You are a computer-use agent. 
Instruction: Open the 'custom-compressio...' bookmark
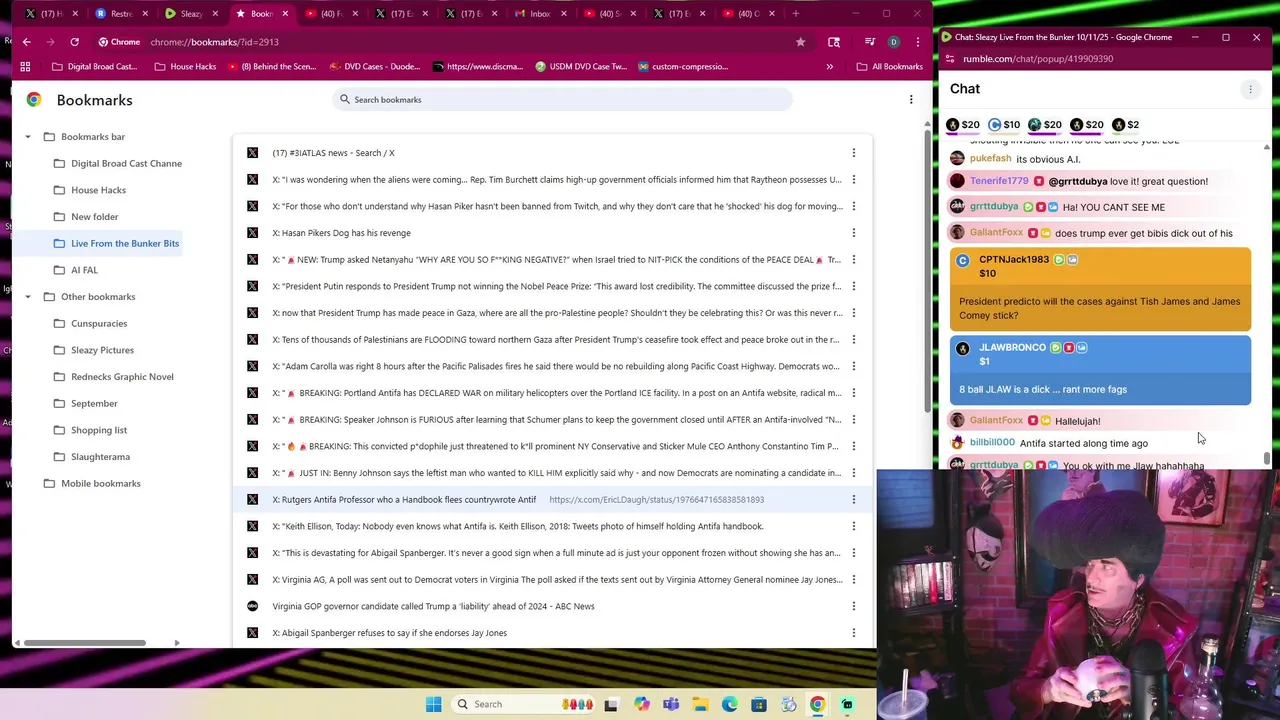(682, 67)
